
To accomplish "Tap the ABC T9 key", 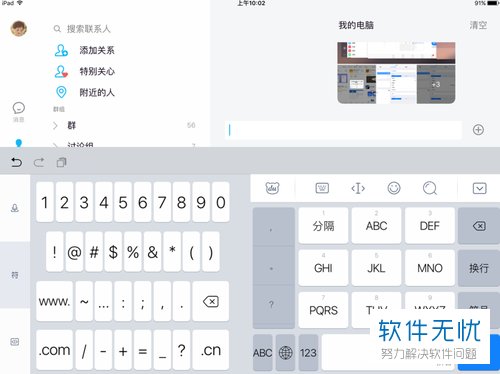I will coord(376,226).
